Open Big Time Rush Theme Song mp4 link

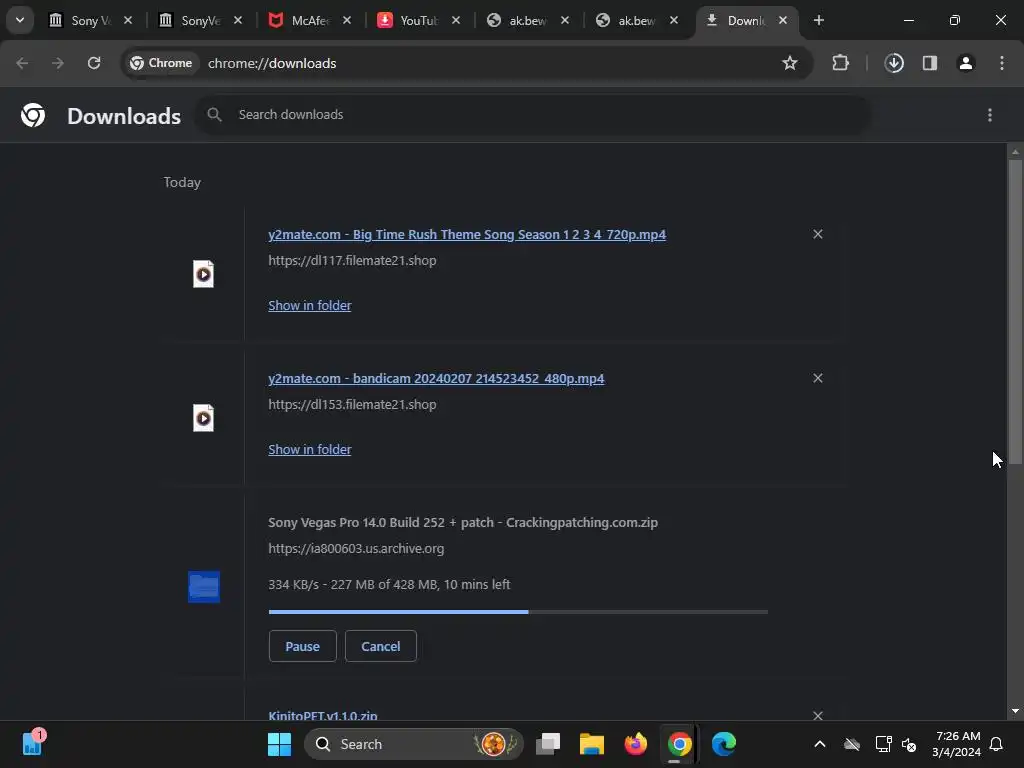coord(467,234)
